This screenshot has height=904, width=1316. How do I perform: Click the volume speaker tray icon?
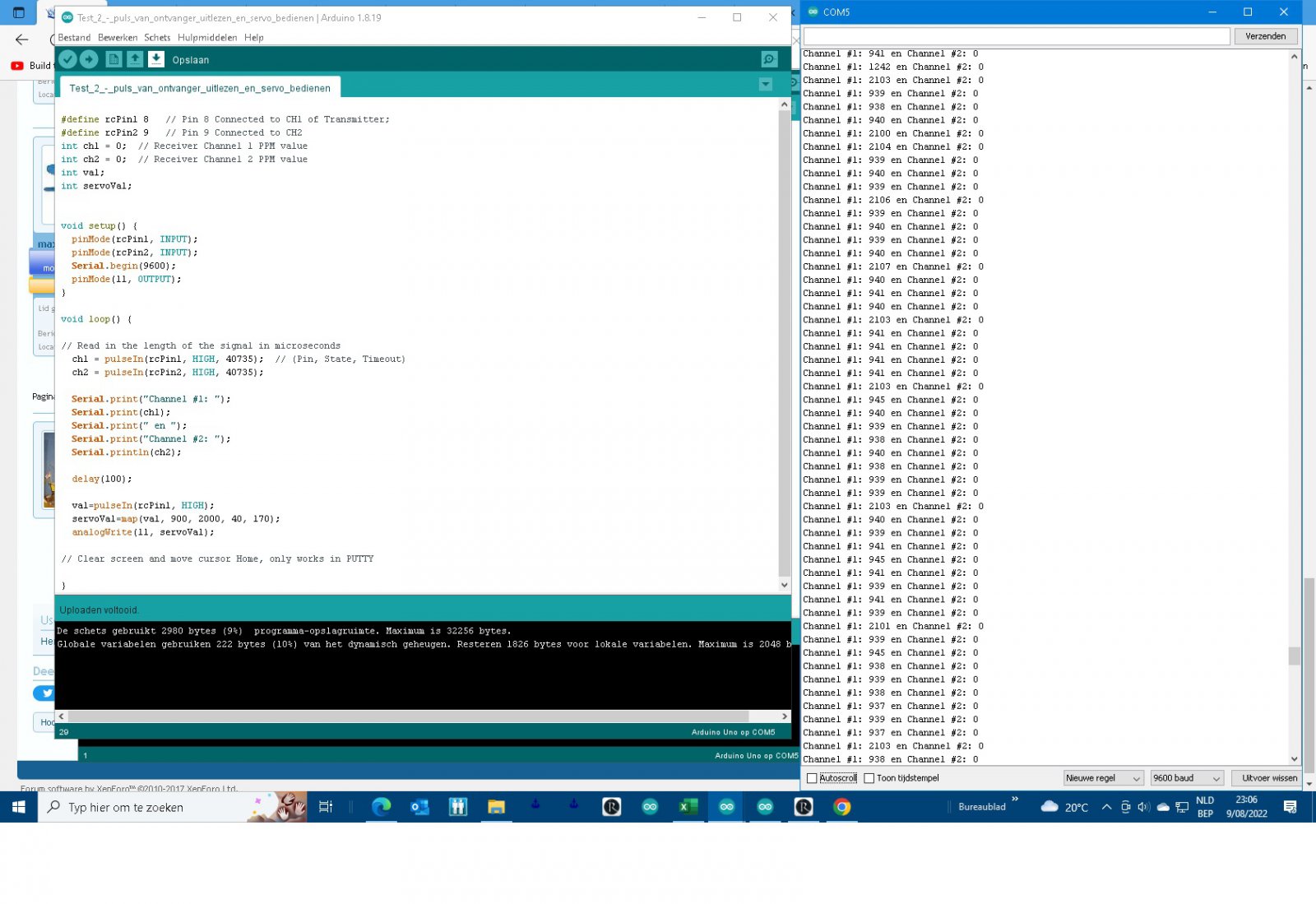[1143, 807]
